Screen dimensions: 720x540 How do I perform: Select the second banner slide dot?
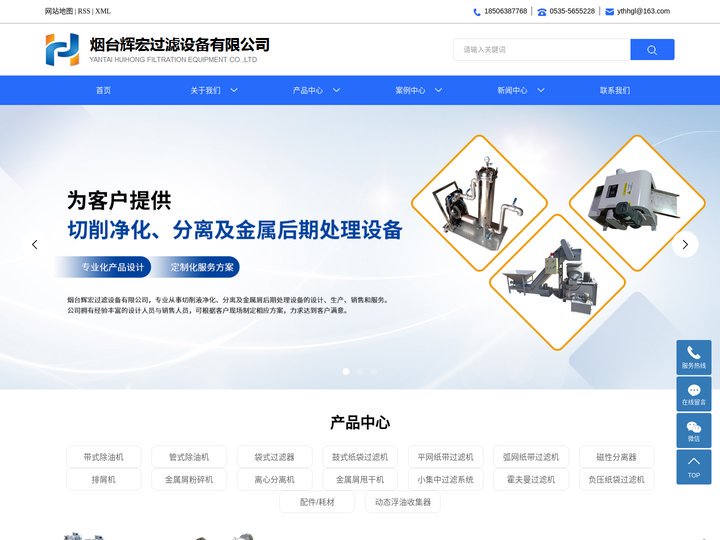click(360, 371)
